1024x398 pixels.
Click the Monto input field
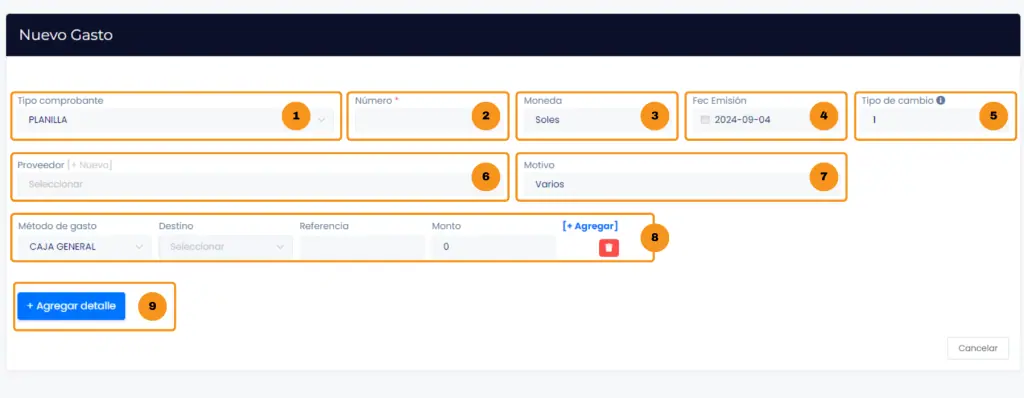click(x=494, y=247)
